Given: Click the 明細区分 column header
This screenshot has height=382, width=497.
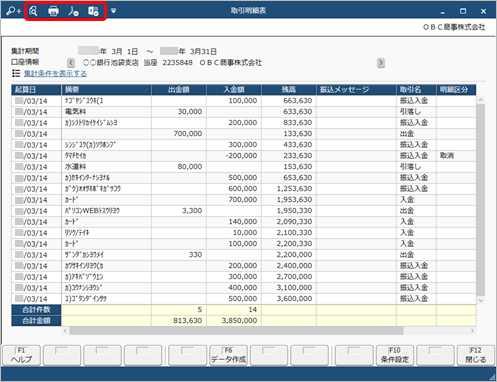Looking at the screenshot, I should pos(456,90).
